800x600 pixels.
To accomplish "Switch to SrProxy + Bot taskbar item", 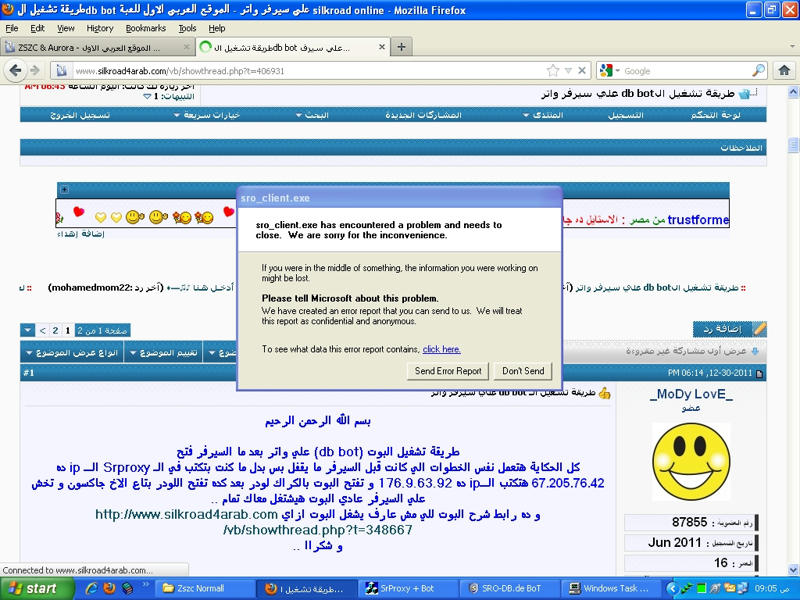I will [408, 589].
